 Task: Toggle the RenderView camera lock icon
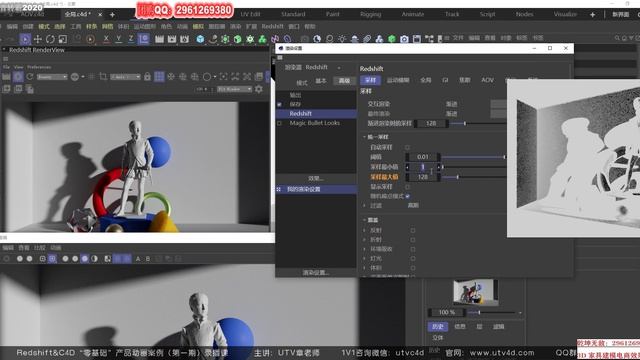coord(147,77)
